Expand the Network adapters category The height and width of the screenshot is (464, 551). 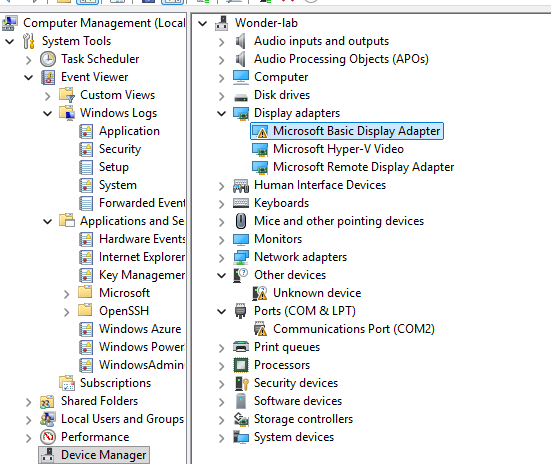pos(221,258)
